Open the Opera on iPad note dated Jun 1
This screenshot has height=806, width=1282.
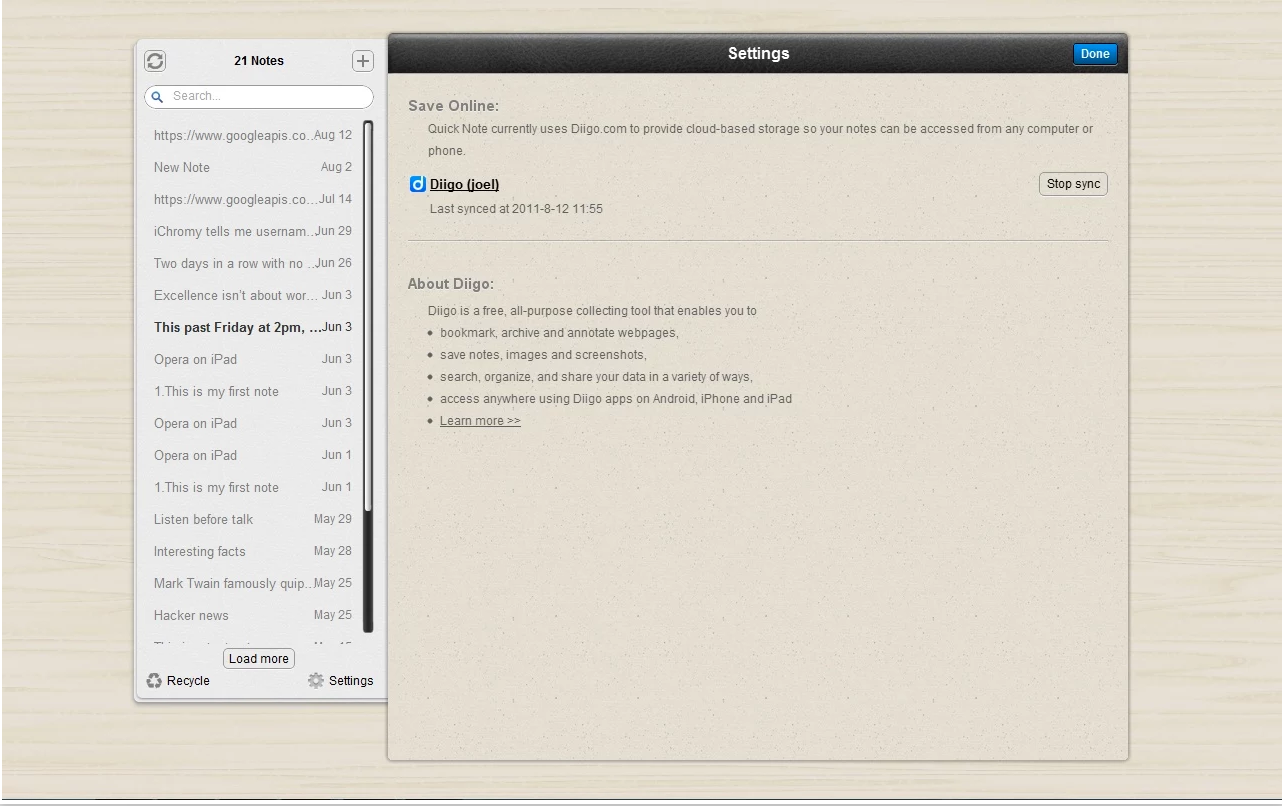pos(253,456)
